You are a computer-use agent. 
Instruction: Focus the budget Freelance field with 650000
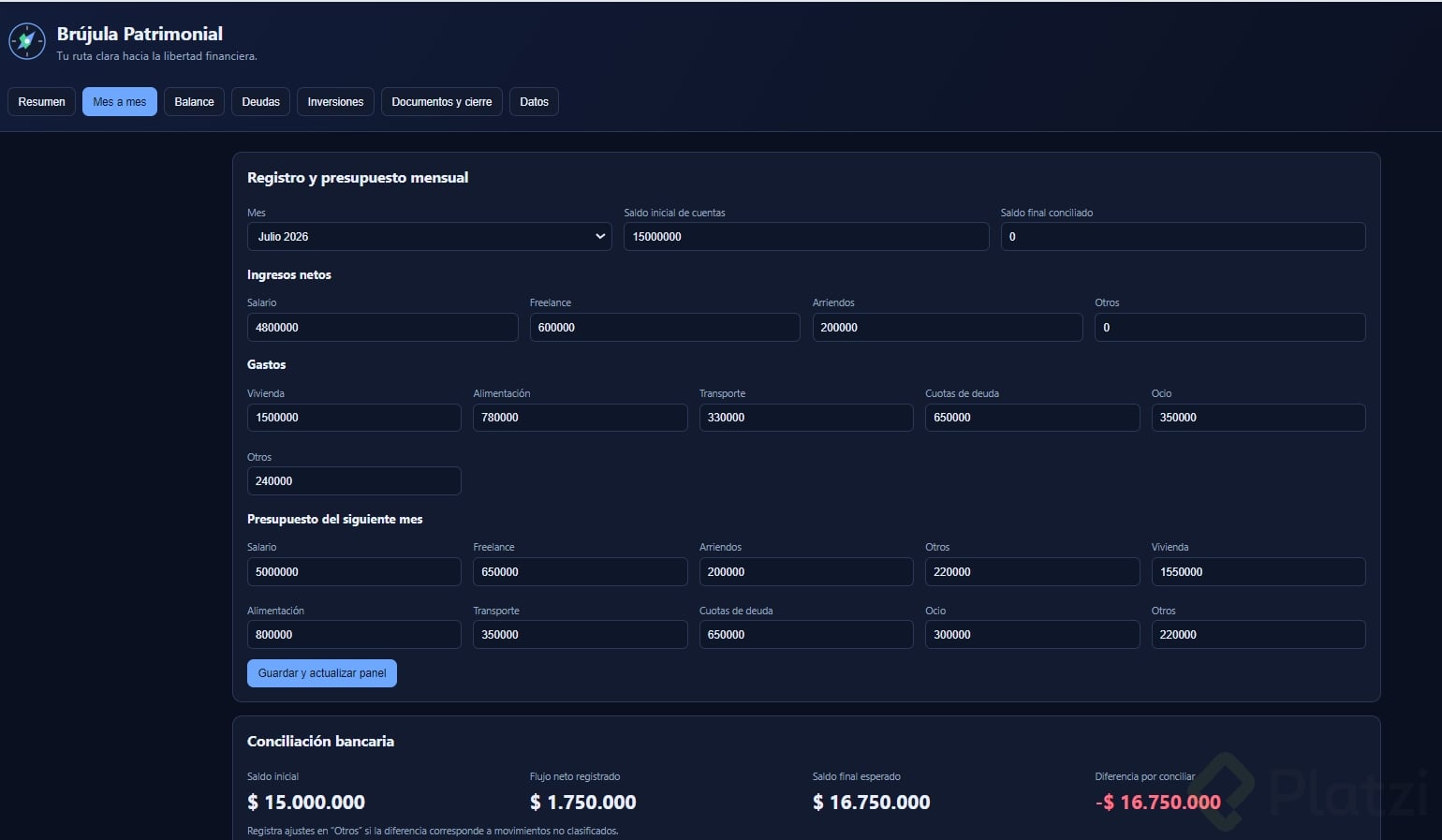tap(580, 572)
